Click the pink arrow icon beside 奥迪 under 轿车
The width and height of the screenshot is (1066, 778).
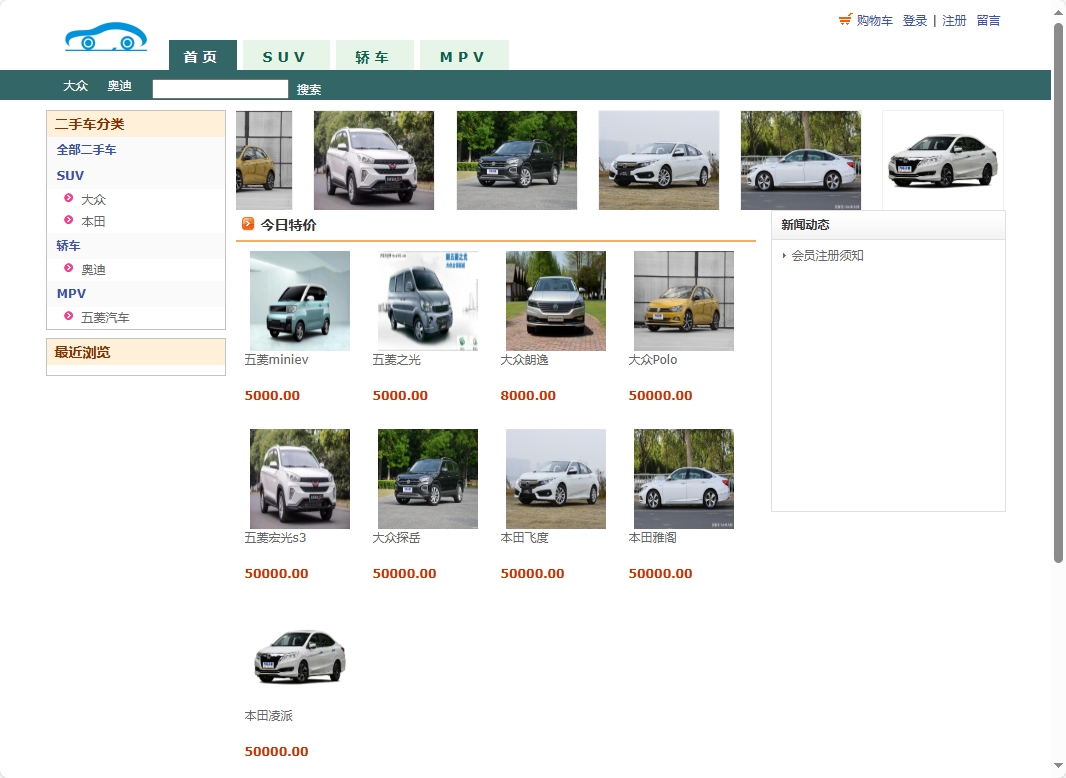tap(69, 268)
